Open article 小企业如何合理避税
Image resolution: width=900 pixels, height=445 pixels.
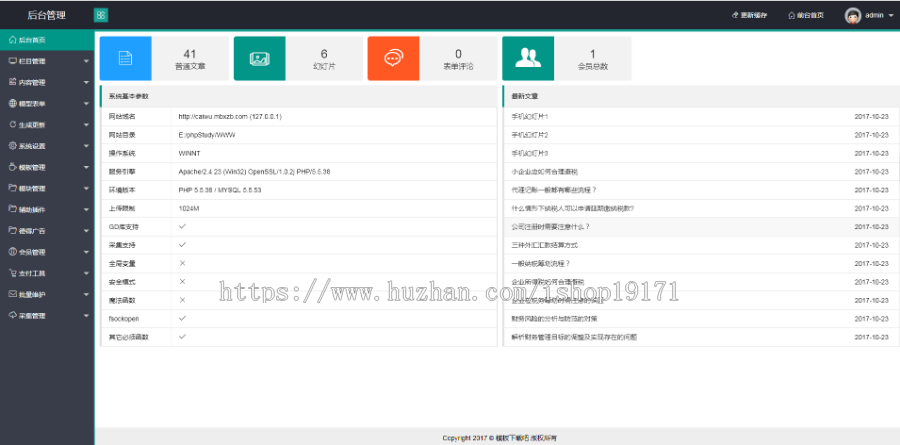click(x=544, y=172)
